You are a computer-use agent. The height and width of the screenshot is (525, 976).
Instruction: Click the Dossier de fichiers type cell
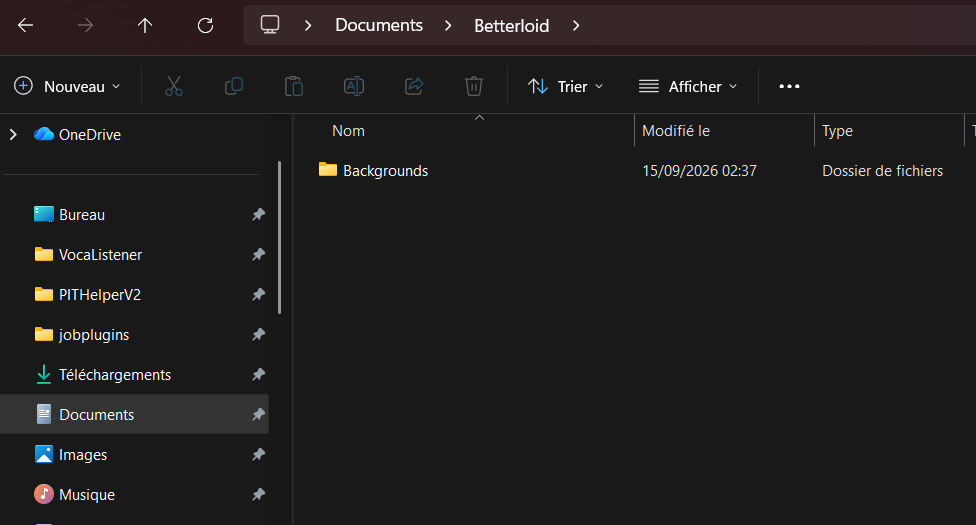point(882,171)
